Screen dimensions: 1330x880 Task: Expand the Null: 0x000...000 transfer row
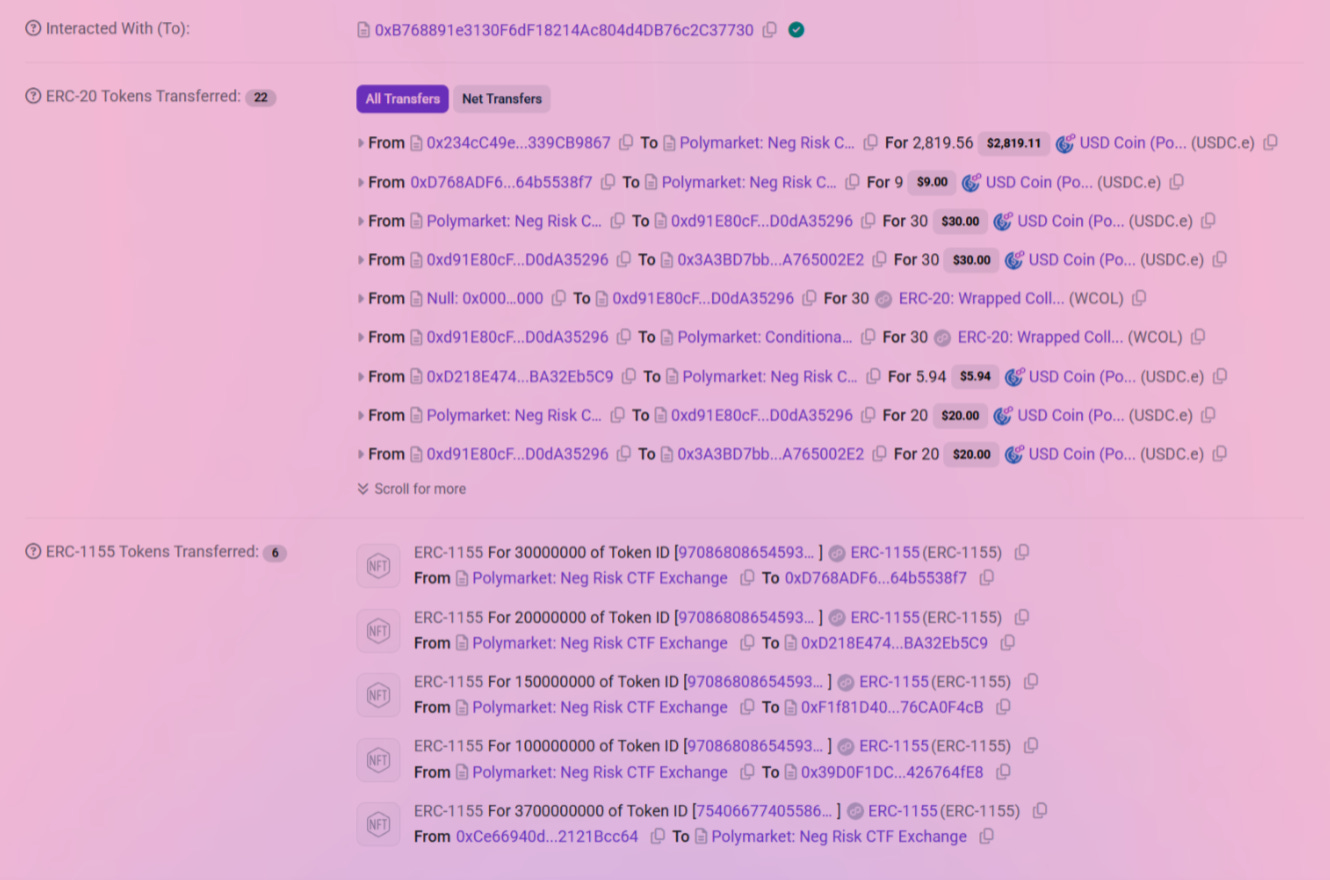(x=361, y=298)
